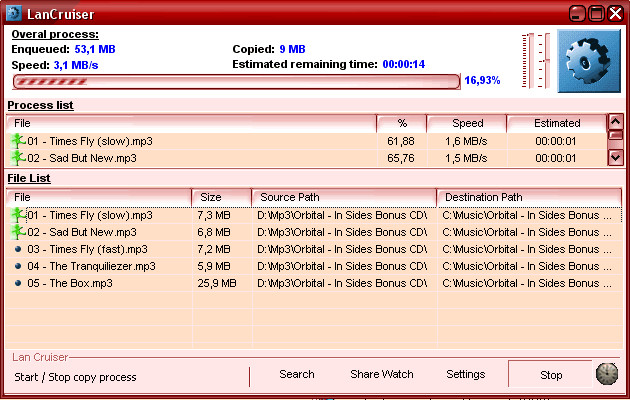Sort Process list by Estimated column

point(557,123)
